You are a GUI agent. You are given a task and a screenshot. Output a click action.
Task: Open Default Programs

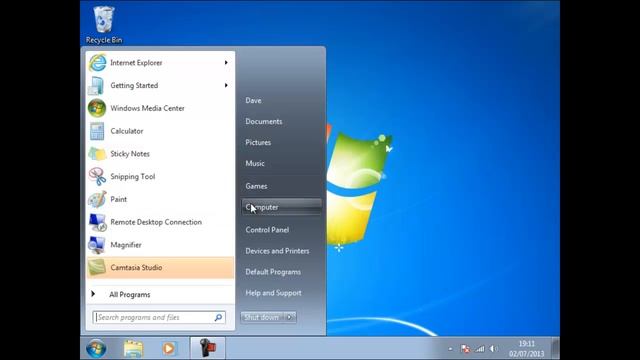pos(273,272)
